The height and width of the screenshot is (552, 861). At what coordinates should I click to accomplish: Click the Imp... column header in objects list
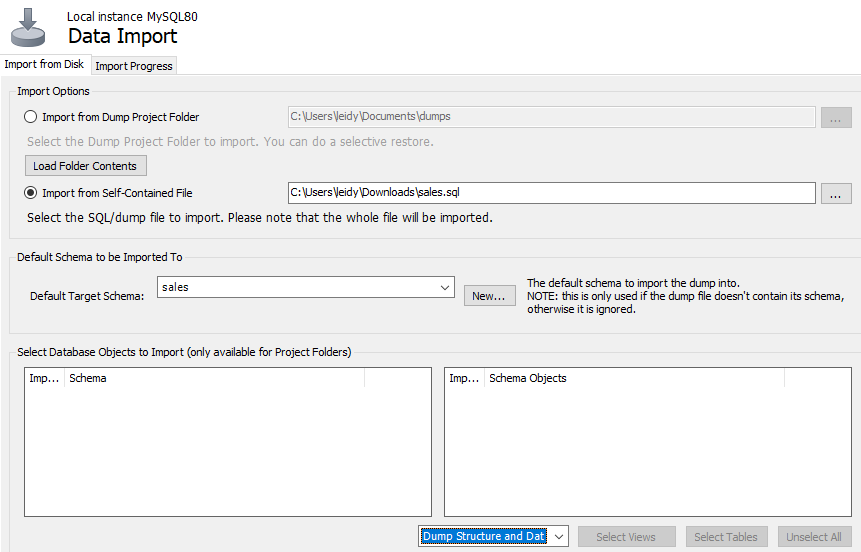[x=465, y=378]
